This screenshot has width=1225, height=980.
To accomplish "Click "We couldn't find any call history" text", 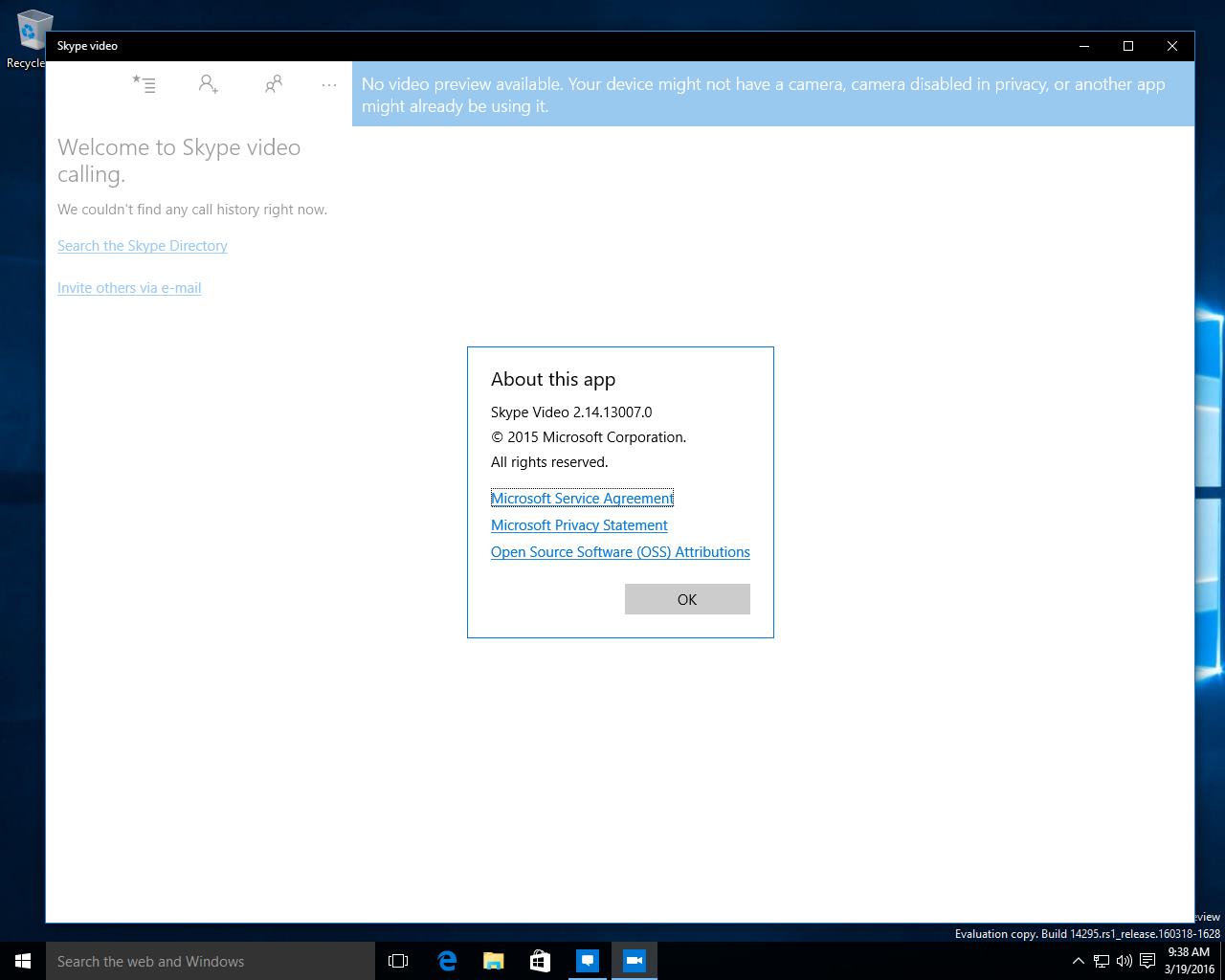I will [192, 210].
